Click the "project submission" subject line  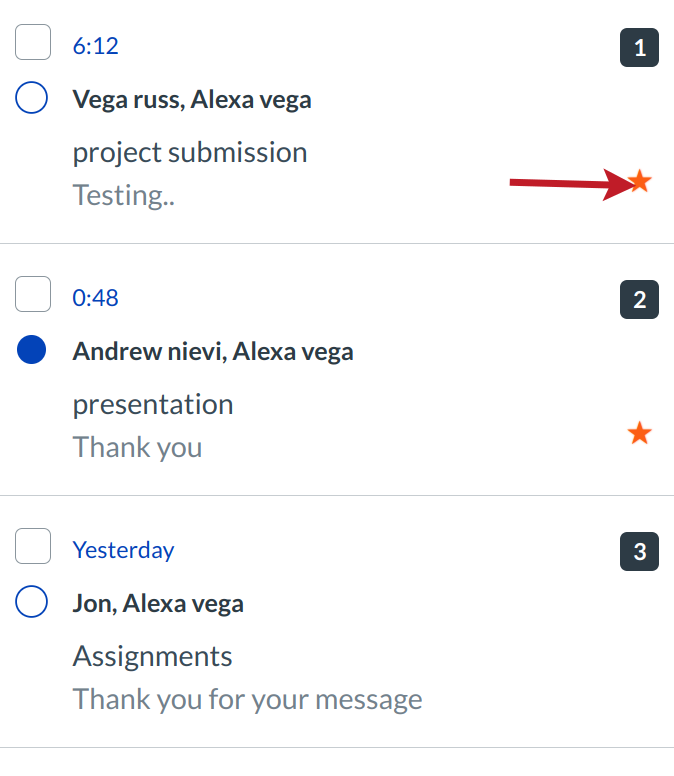190,153
